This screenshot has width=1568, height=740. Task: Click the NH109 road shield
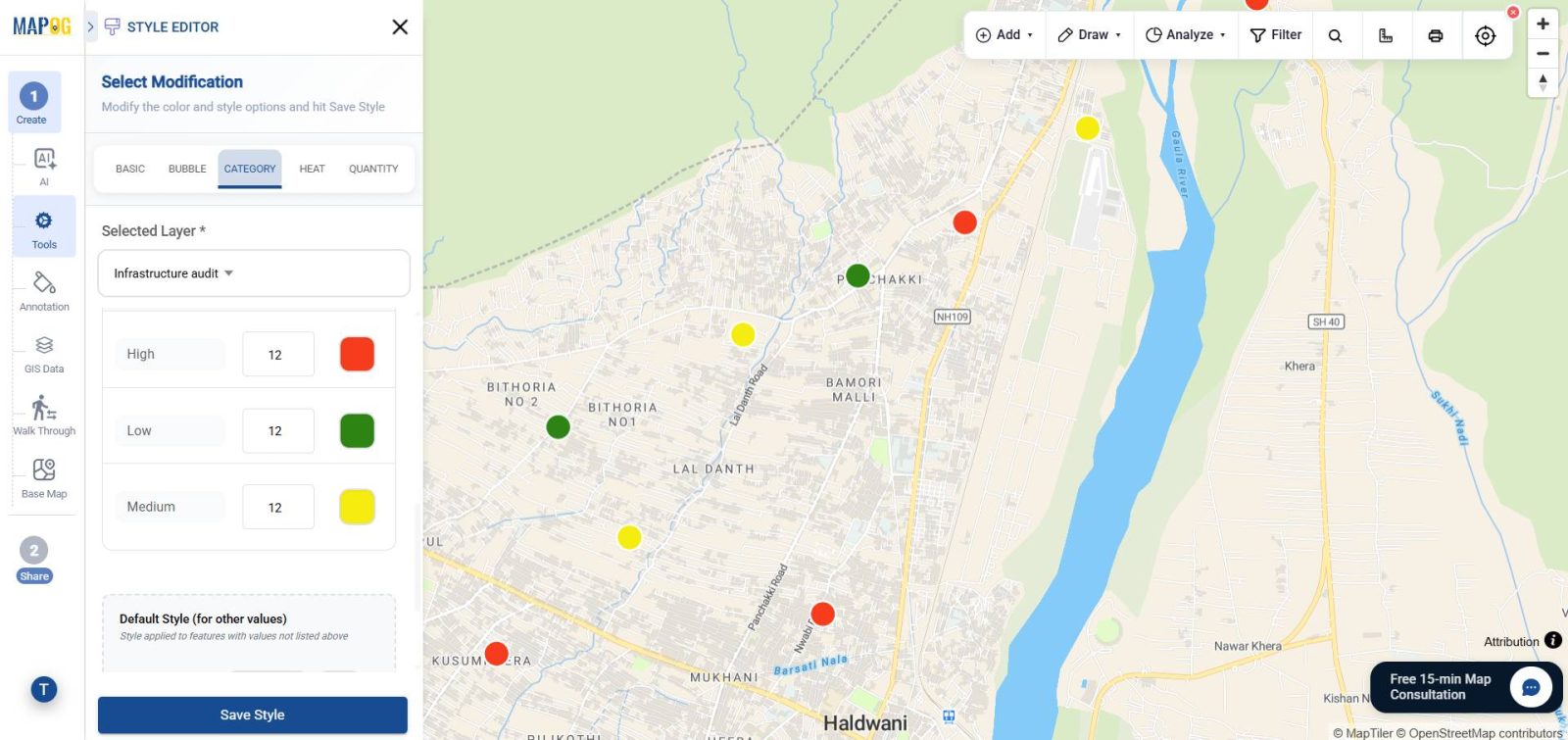point(953,317)
